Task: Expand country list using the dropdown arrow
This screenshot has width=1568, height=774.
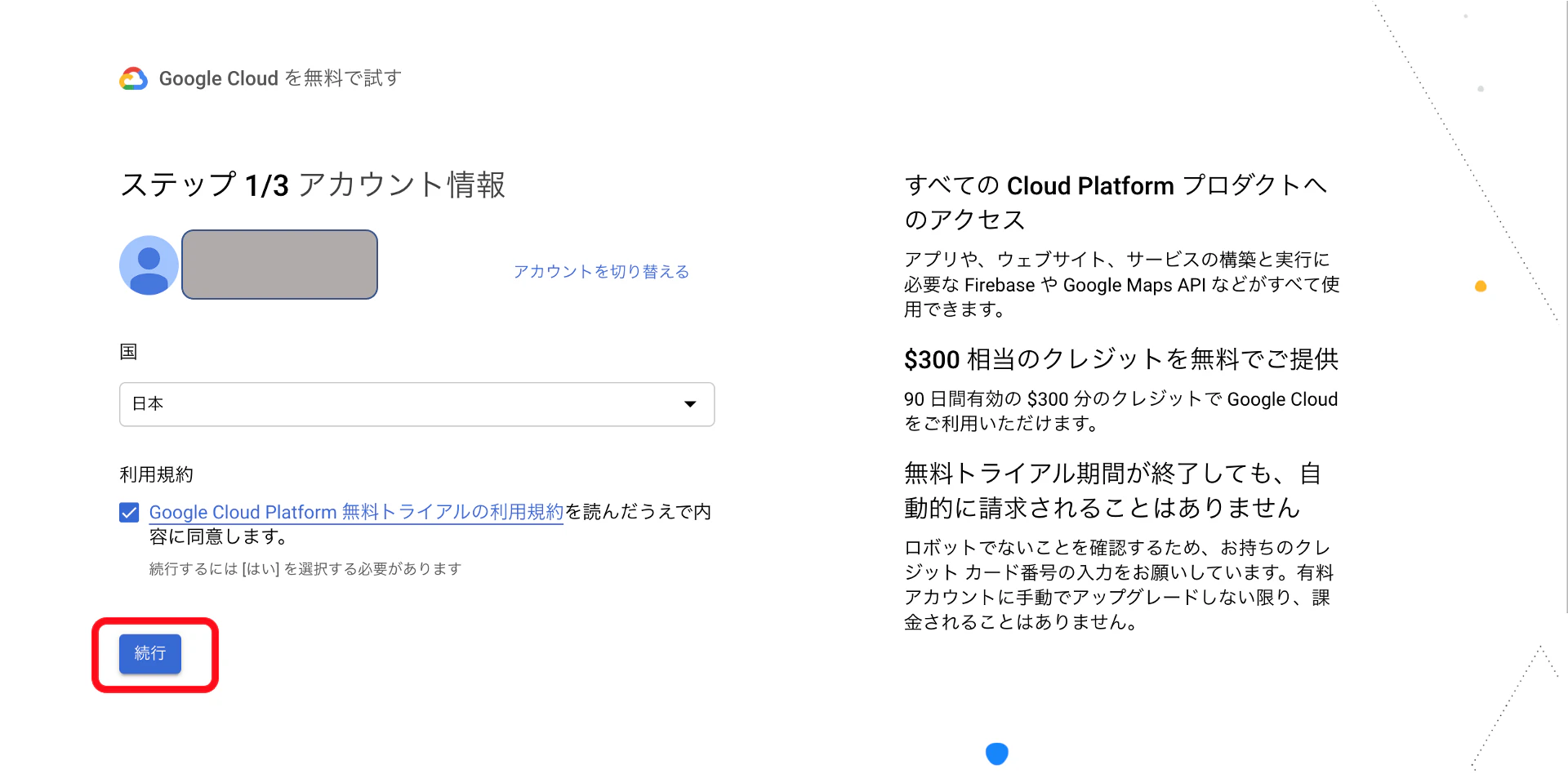Action: pos(690,404)
